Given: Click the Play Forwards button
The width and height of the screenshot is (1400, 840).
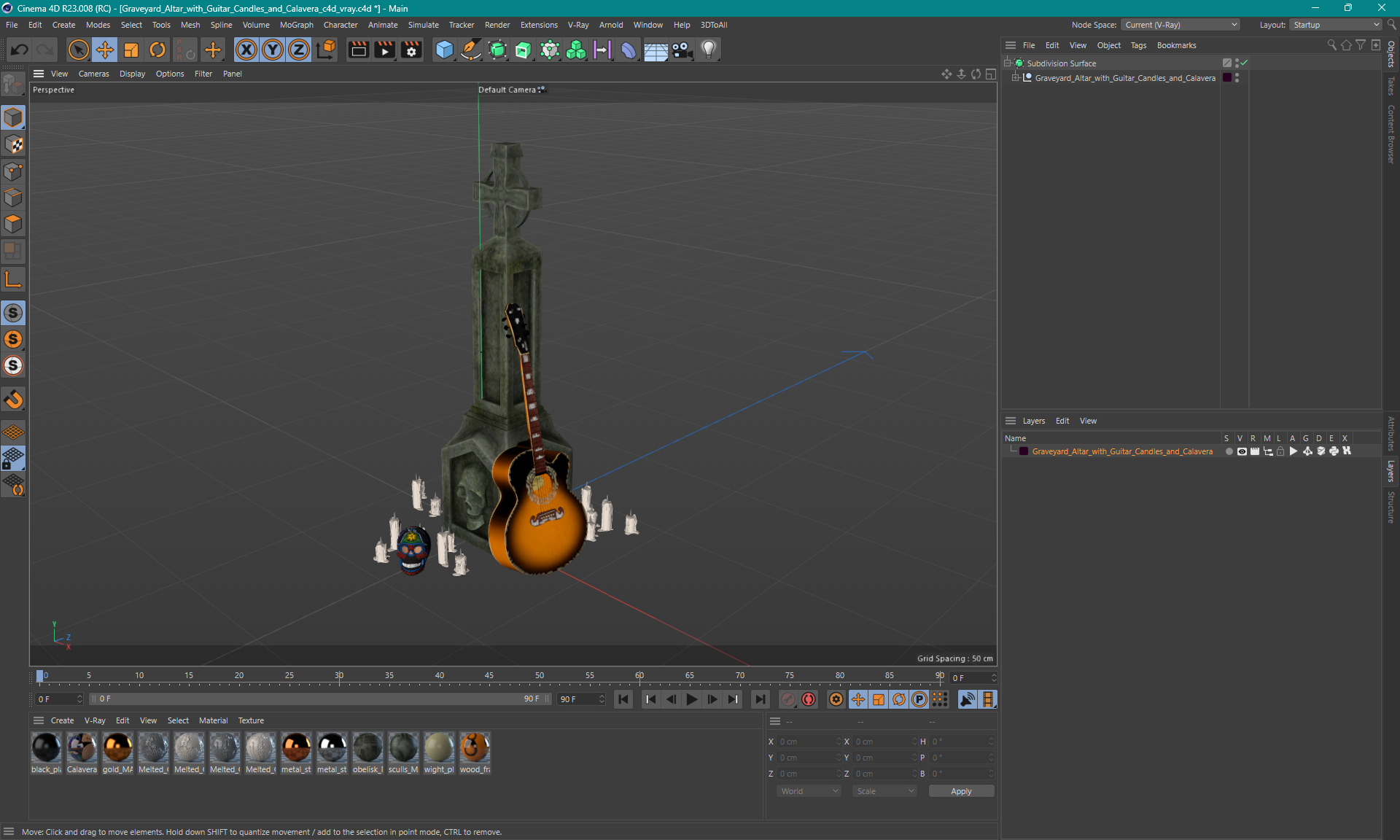Looking at the screenshot, I should pos(691,699).
